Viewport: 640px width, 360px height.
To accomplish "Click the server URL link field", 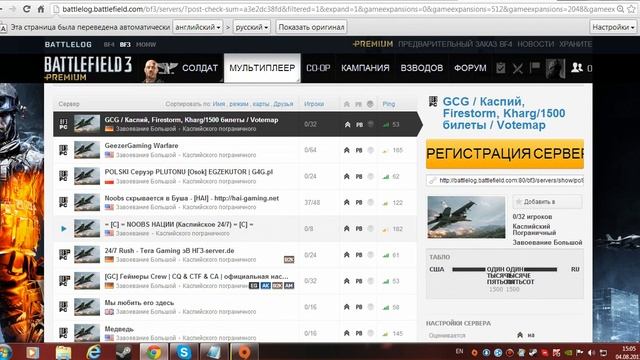I will click(x=505, y=180).
